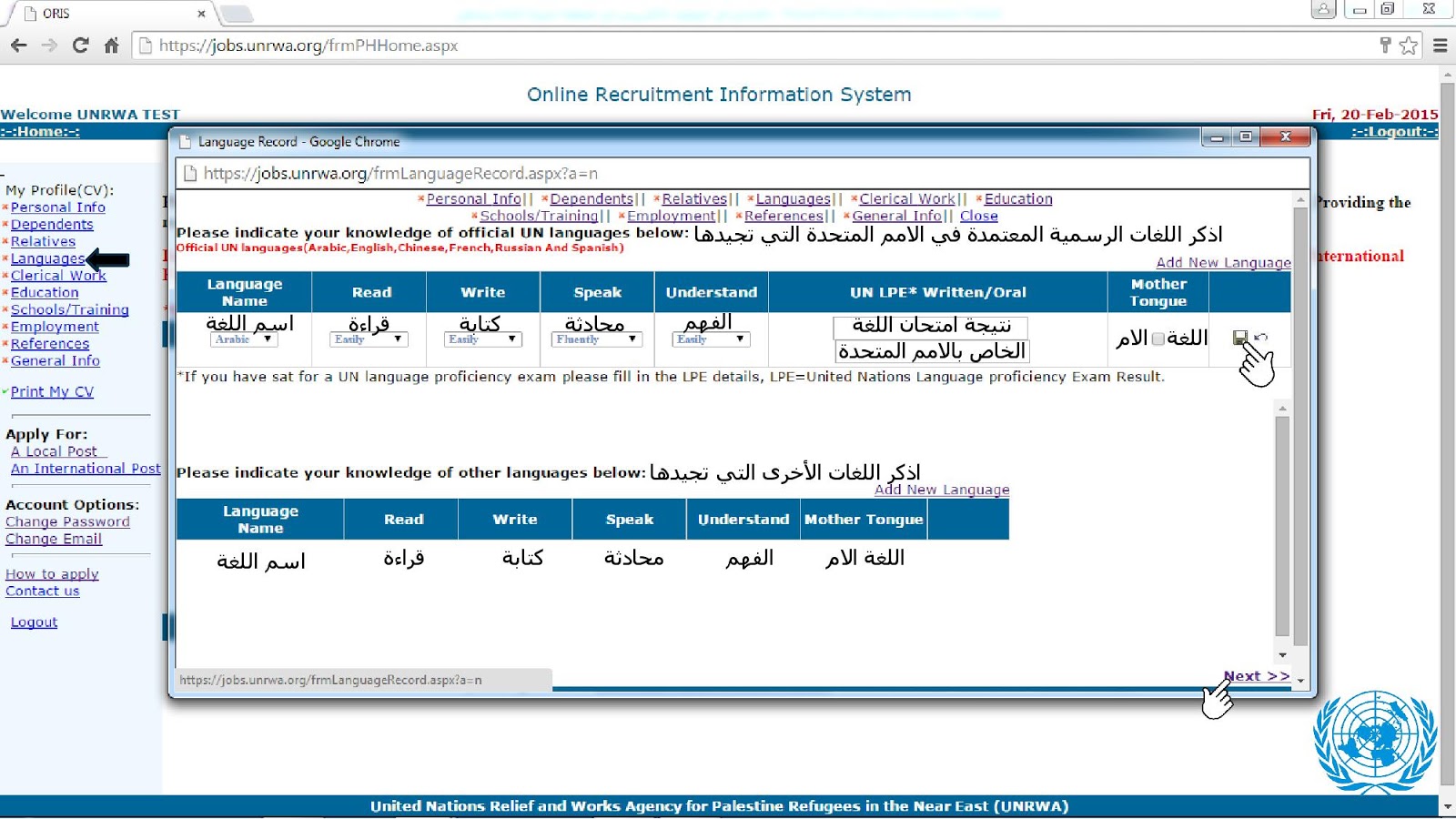Select the ORIS browser tab
This screenshot has width=1456, height=819.
(109, 14)
